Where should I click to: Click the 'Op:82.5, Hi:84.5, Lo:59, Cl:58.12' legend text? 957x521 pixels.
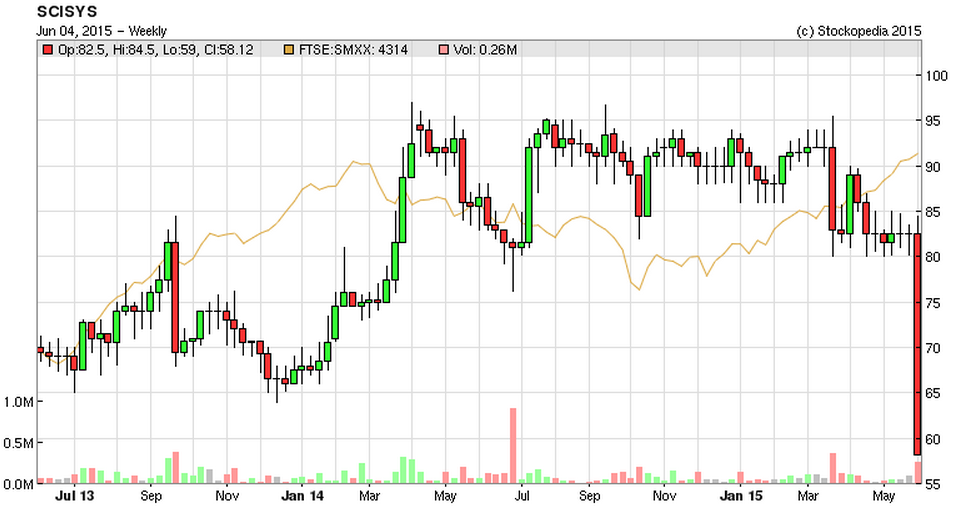pyautogui.click(x=155, y=50)
